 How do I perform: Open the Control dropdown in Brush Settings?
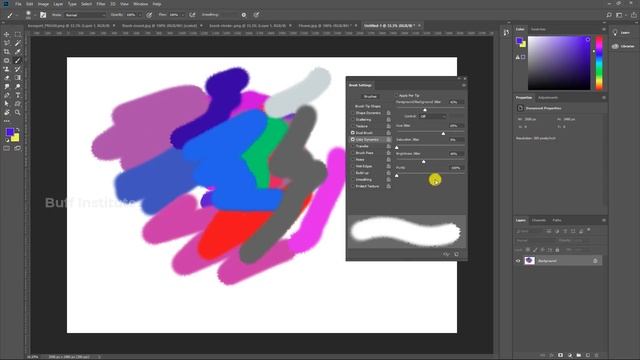433,116
